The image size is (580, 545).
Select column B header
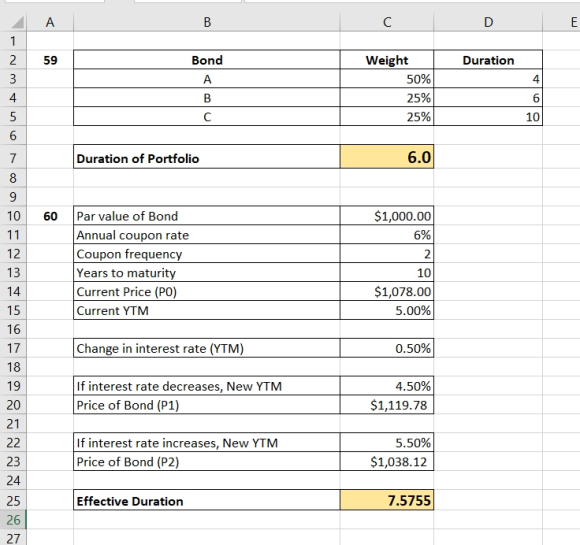pyautogui.click(x=207, y=22)
